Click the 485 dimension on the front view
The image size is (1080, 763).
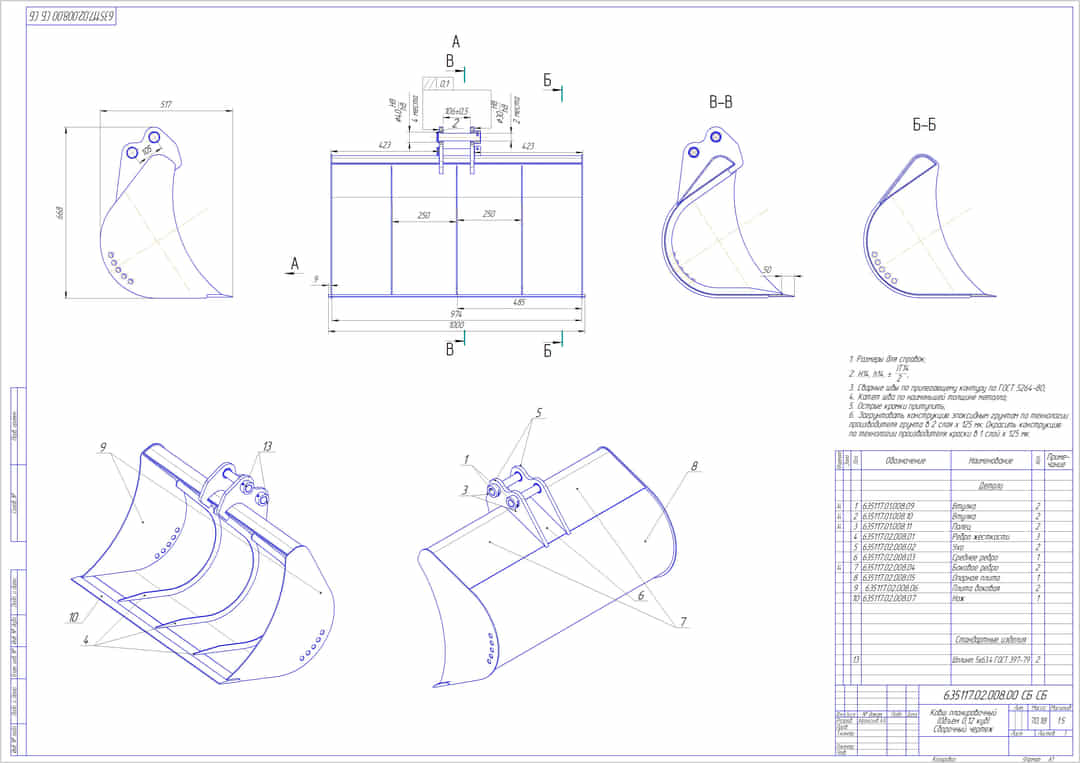[x=519, y=302]
